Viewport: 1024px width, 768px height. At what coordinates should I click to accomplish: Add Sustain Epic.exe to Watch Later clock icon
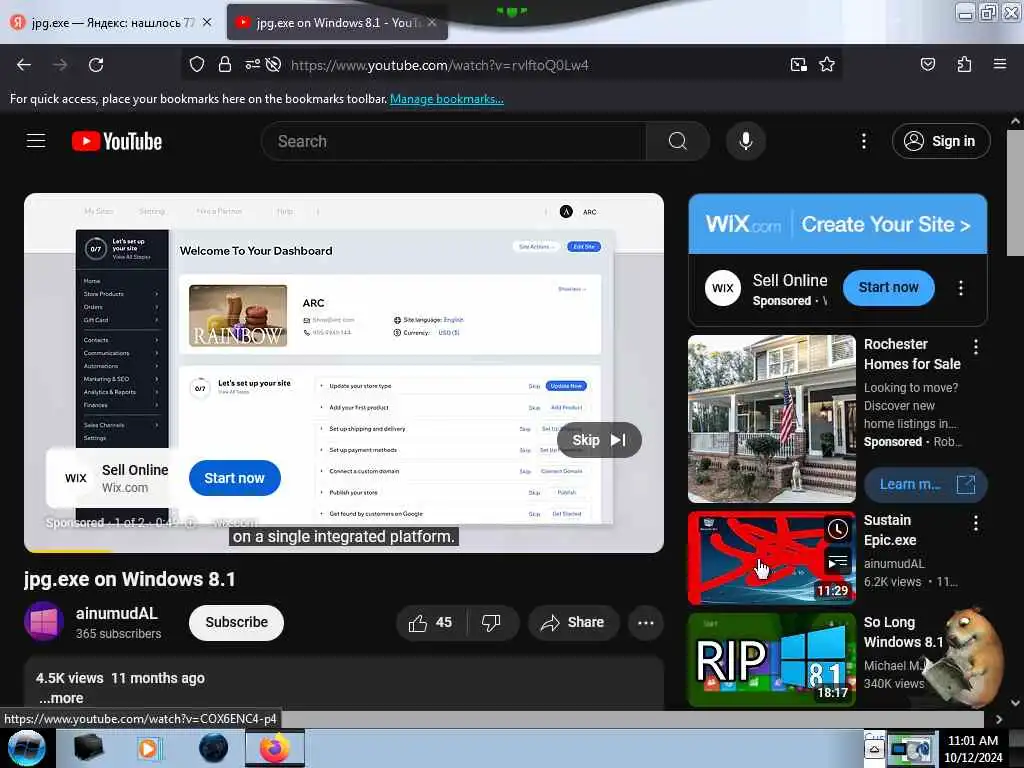[x=837, y=530]
